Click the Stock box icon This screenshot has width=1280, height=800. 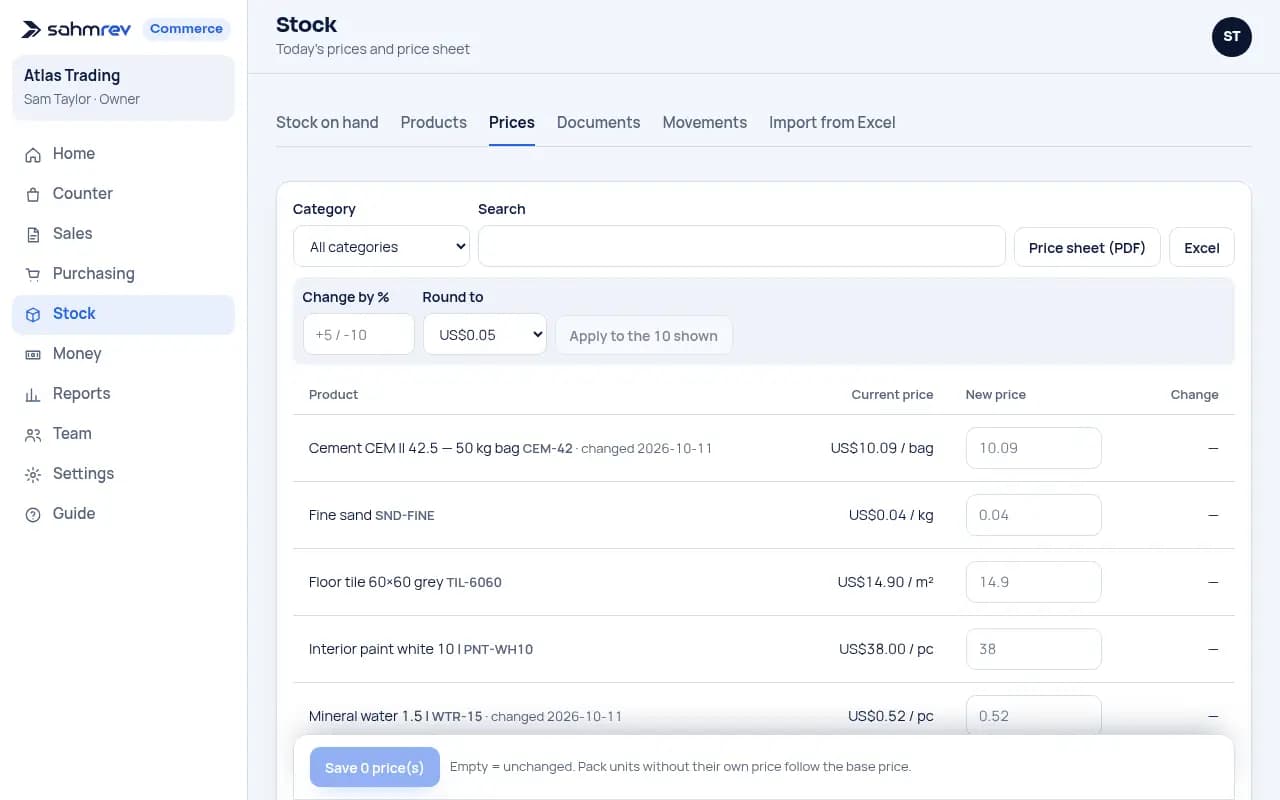tap(33, 314)
